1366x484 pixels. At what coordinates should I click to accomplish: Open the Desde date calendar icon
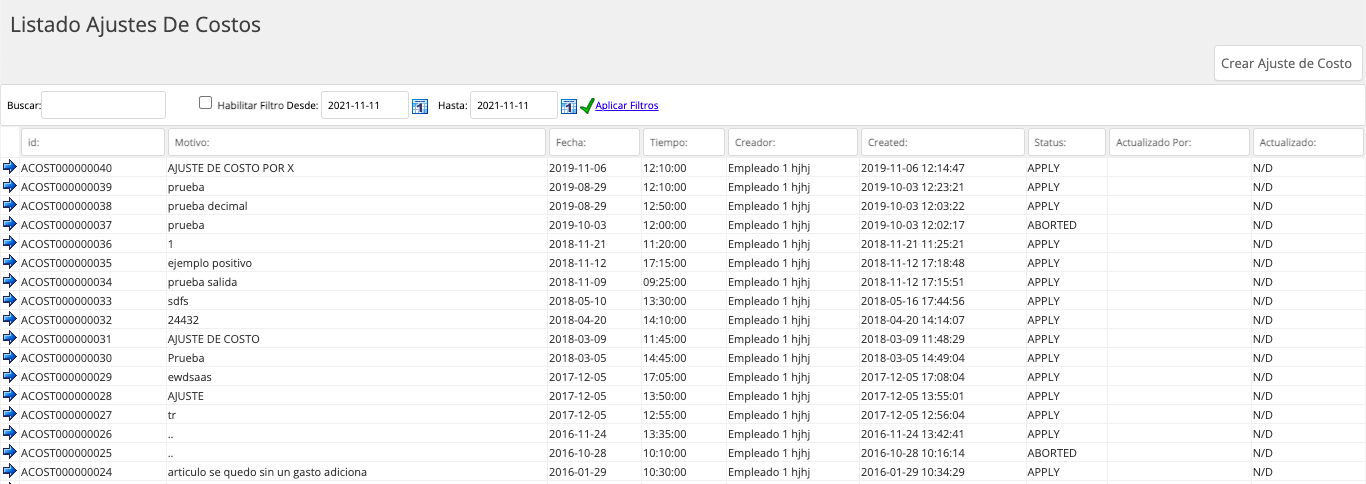[420, 106]
